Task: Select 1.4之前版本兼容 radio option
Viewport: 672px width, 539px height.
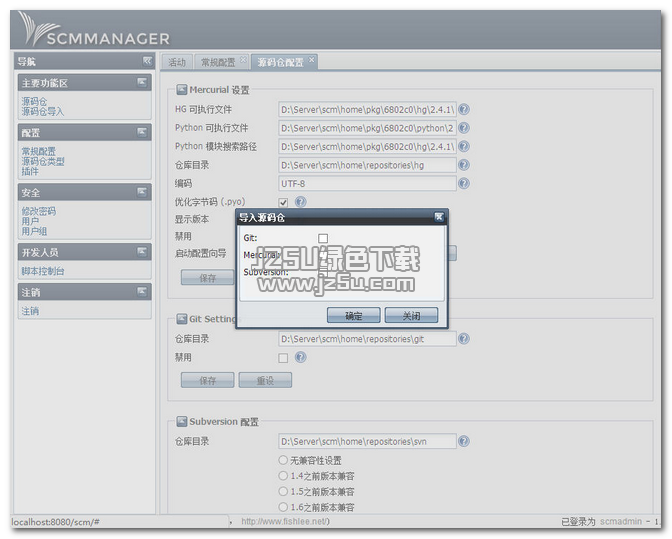Action: [283, 476]
